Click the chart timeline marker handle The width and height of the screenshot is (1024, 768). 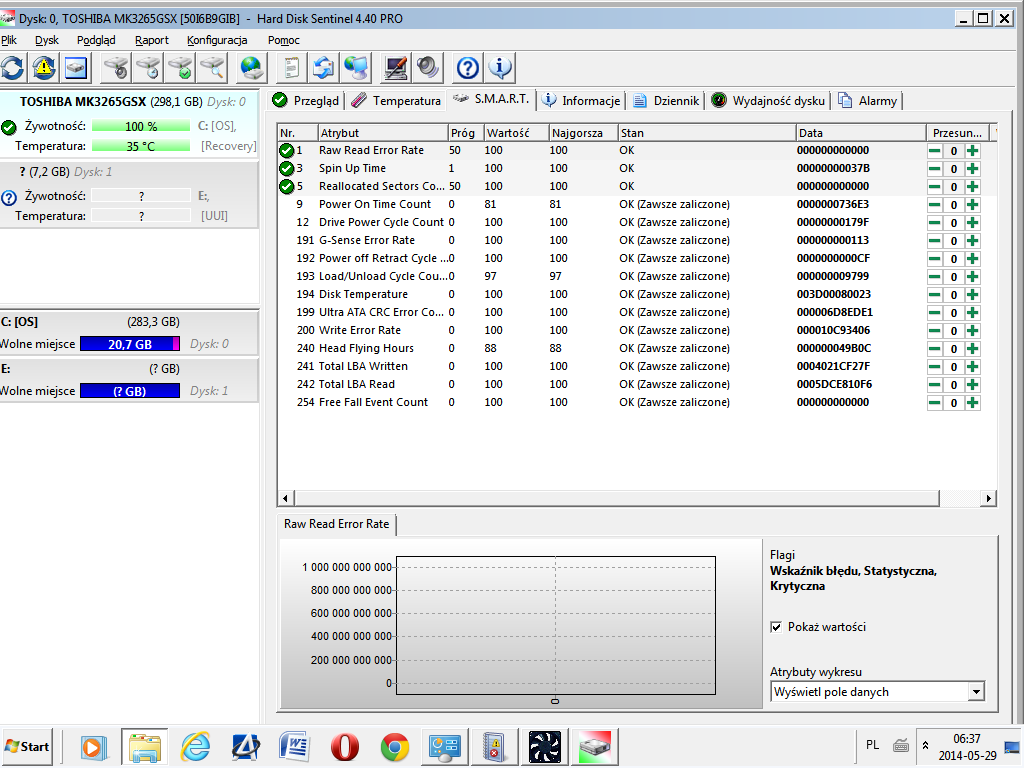555,701
